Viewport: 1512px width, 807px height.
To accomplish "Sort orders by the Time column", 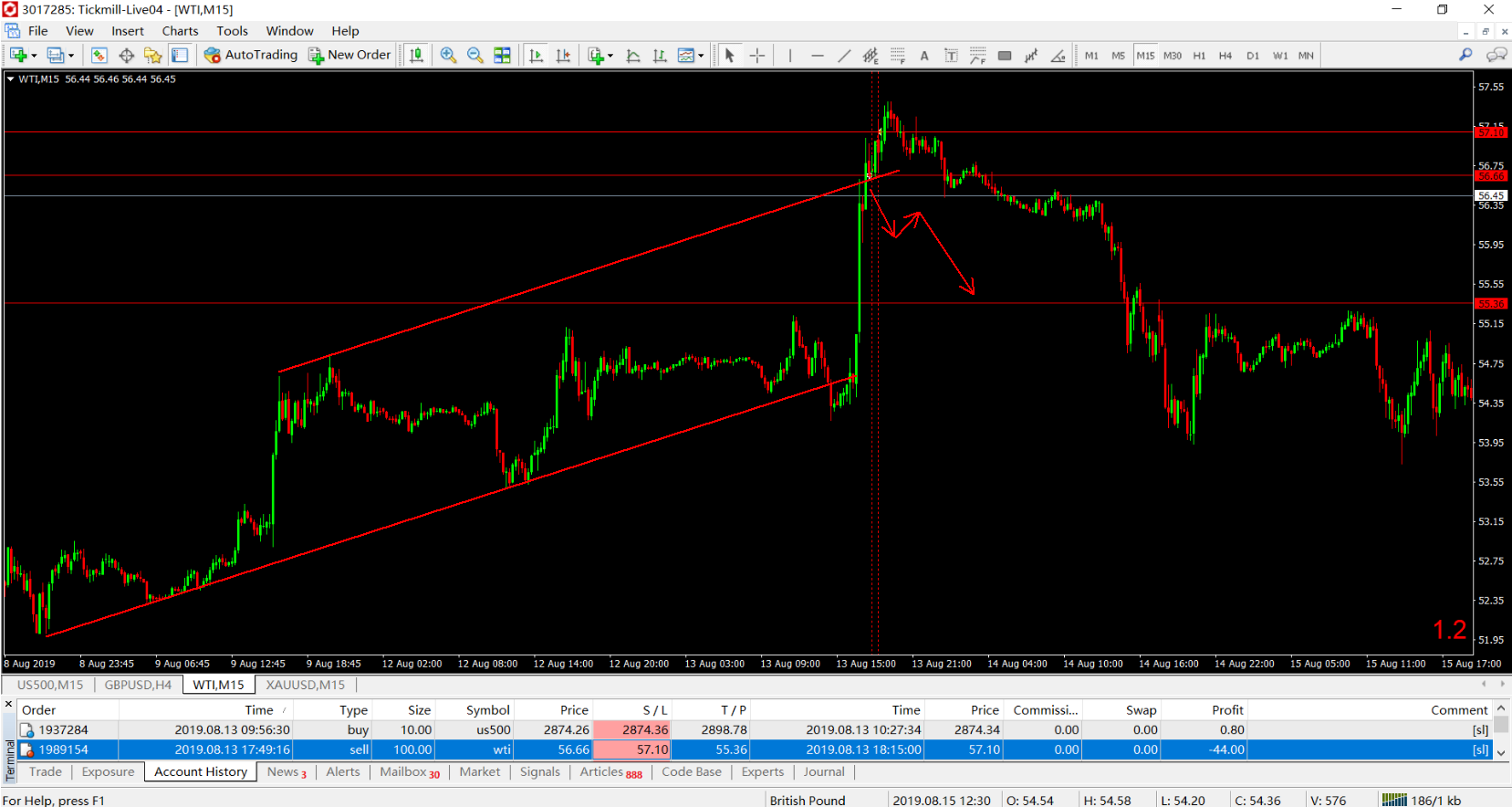I will [258, 710].
